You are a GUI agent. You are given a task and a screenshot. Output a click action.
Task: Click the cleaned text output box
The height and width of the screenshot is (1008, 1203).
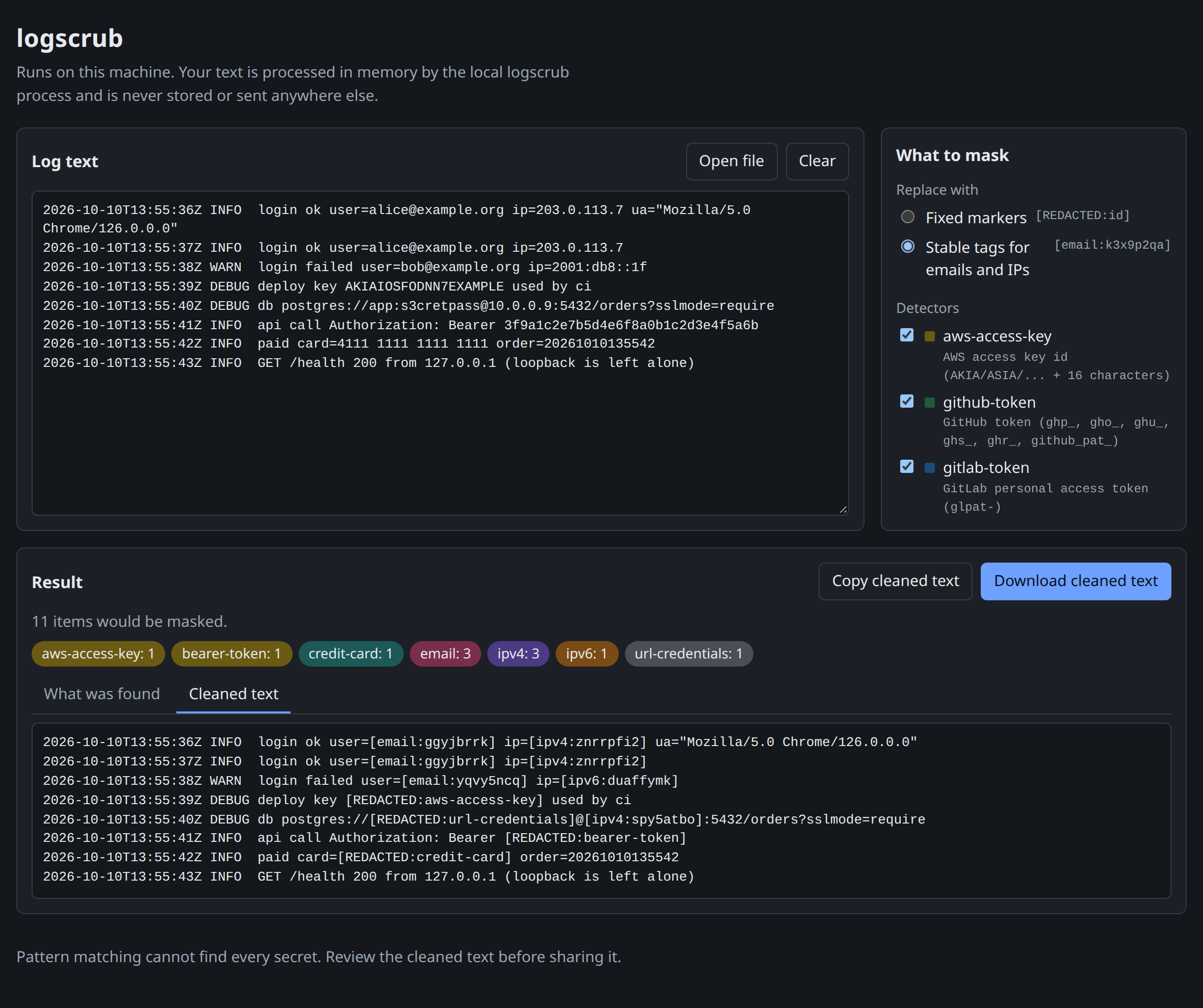pos(601,810)
